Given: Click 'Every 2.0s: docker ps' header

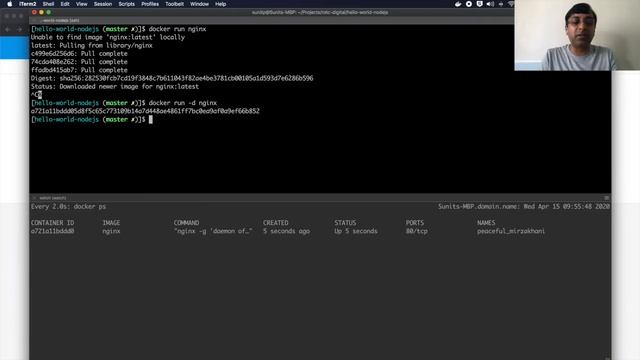Looking at the screenshot, I should pyautogui.click(x=68, y=207).
